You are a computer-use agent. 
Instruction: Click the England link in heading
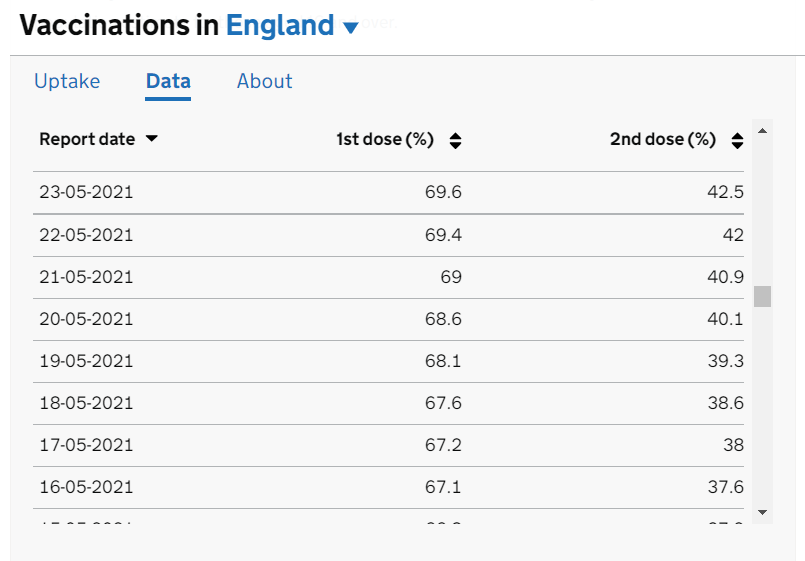click(280, 25)
